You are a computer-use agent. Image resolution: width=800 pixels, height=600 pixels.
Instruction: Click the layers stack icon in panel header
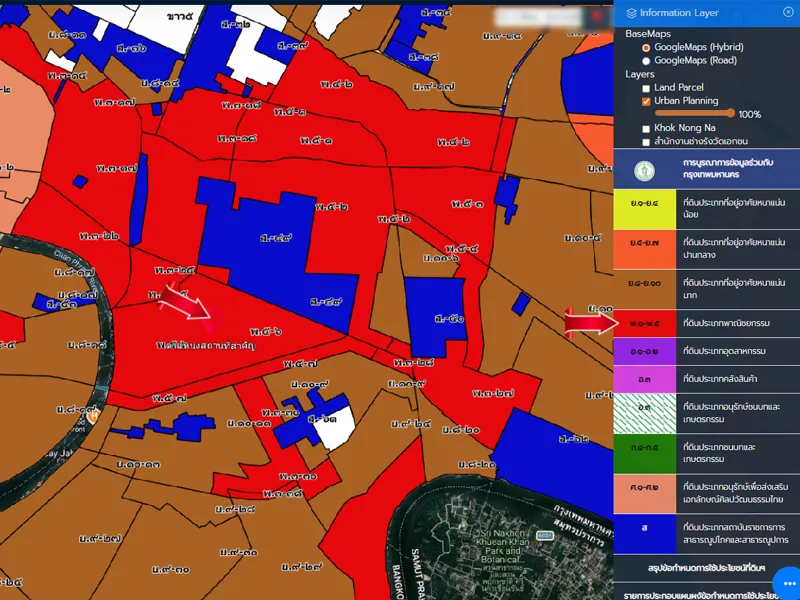[x=630, y=13]
